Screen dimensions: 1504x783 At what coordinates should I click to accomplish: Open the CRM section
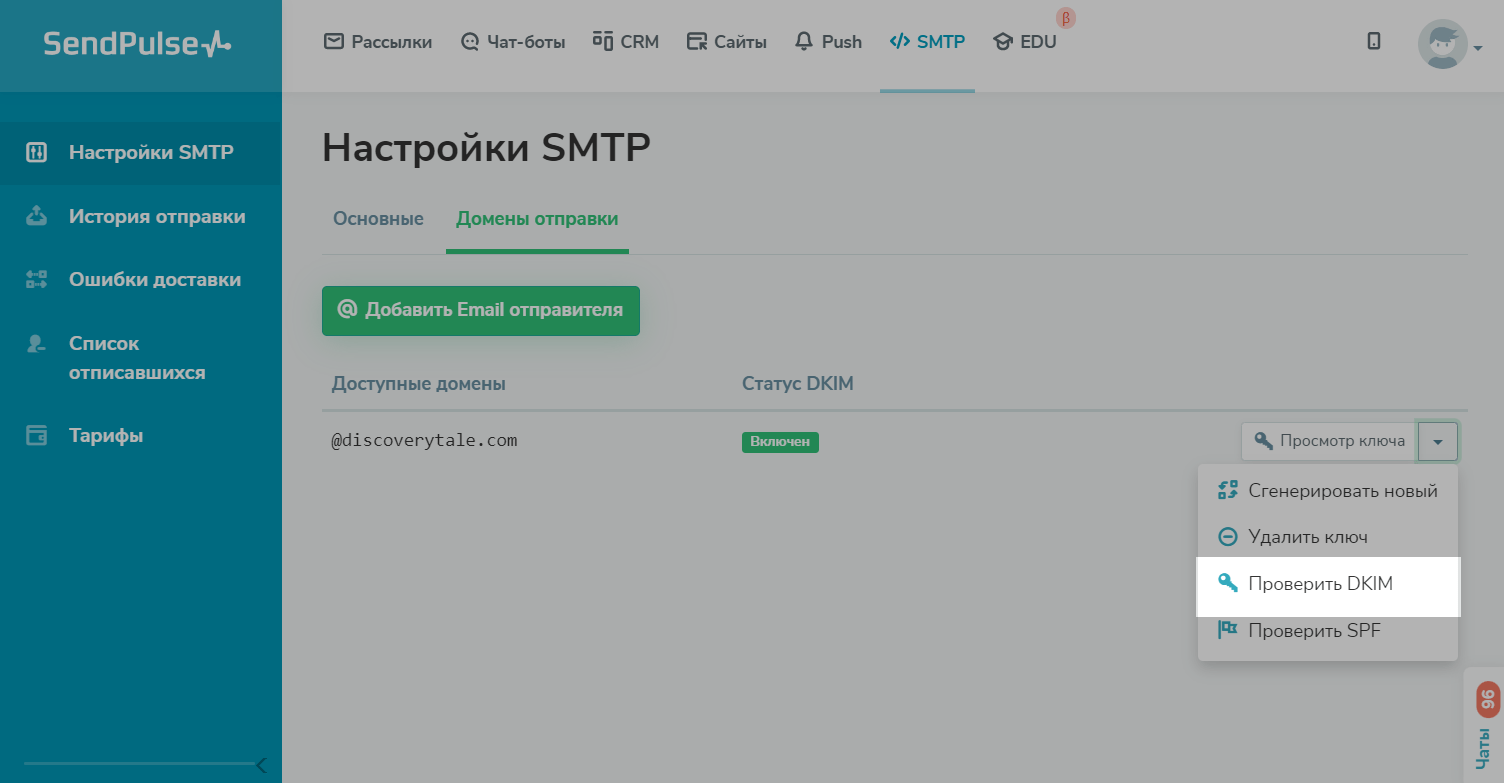tap(626, 42)
